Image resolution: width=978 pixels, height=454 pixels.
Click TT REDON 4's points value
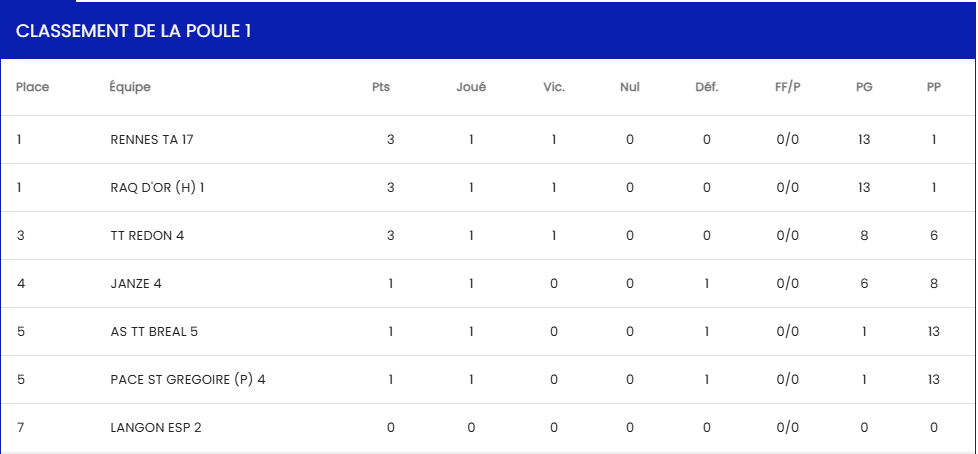tap(390, 236)
